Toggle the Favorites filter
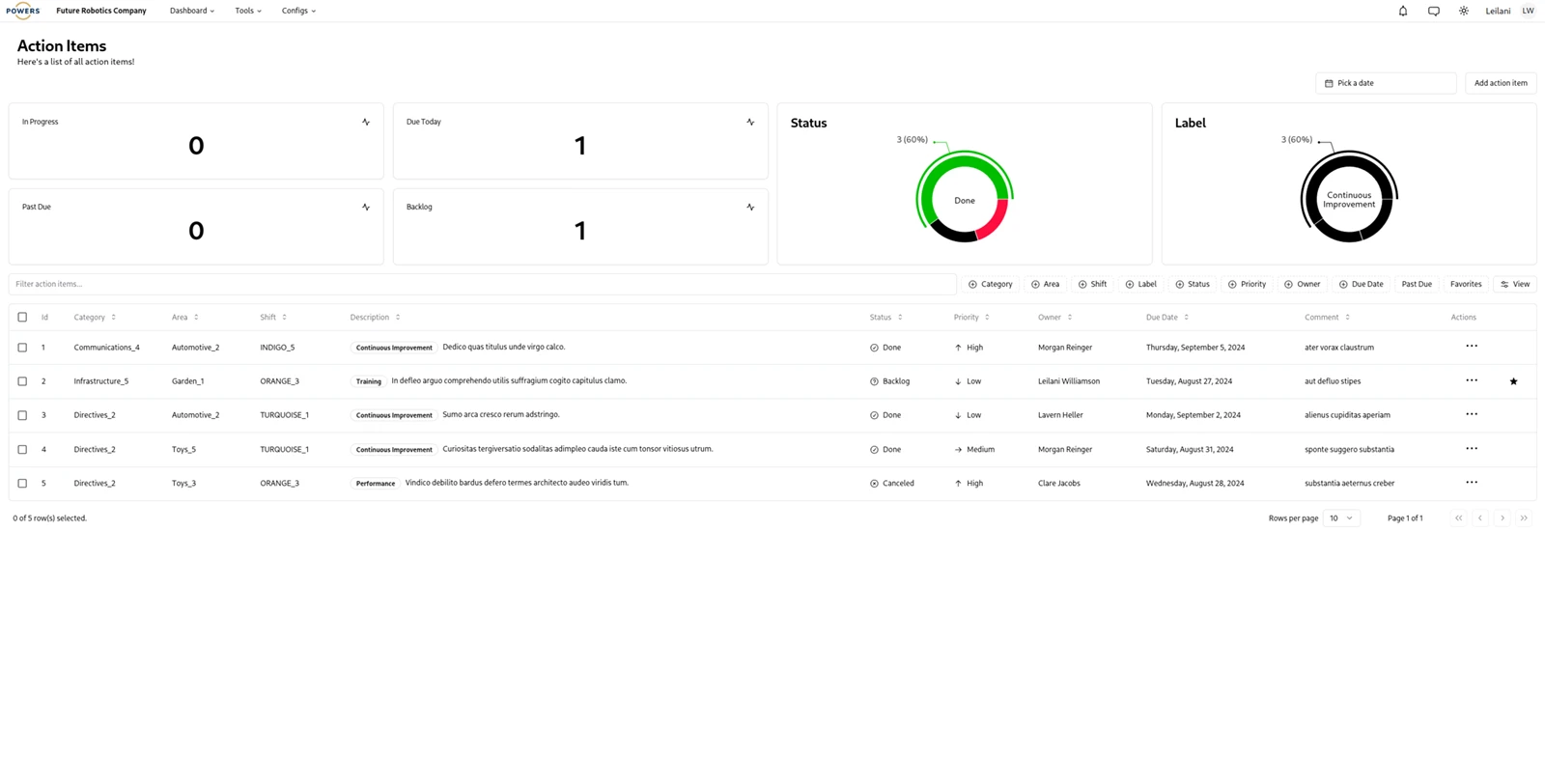Image resolution: width=1545 pixels, height=784 pixels. click(x=1466, y=284)
